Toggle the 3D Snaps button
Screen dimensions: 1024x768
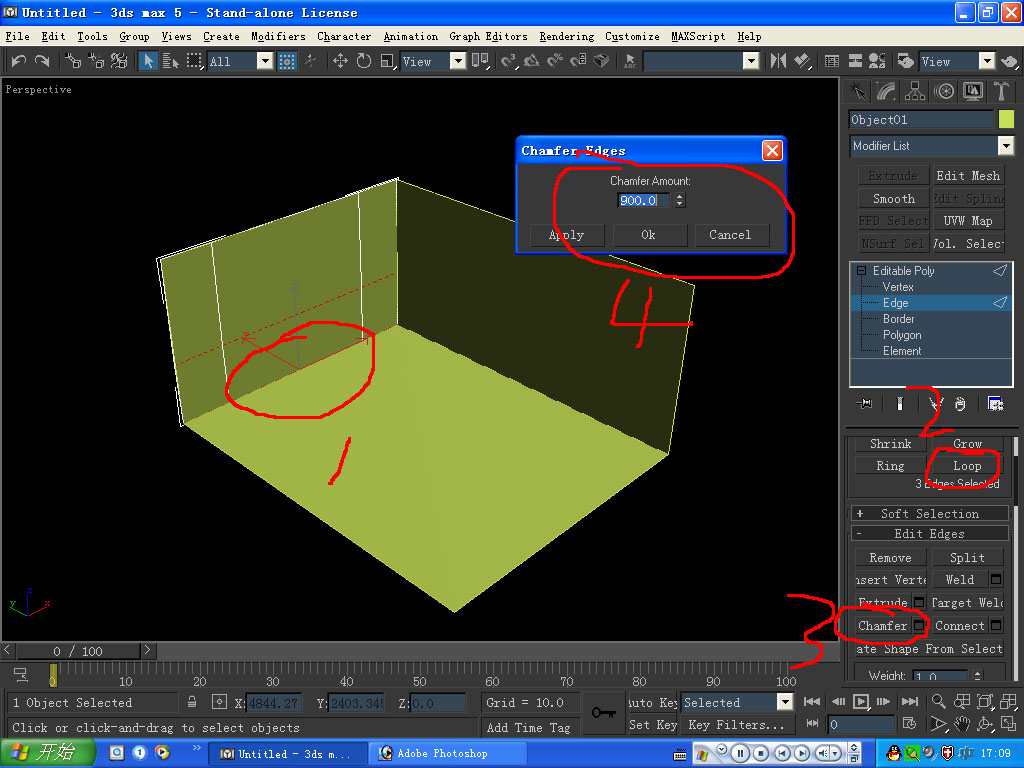pyautogui.click(x=508, y=61)
